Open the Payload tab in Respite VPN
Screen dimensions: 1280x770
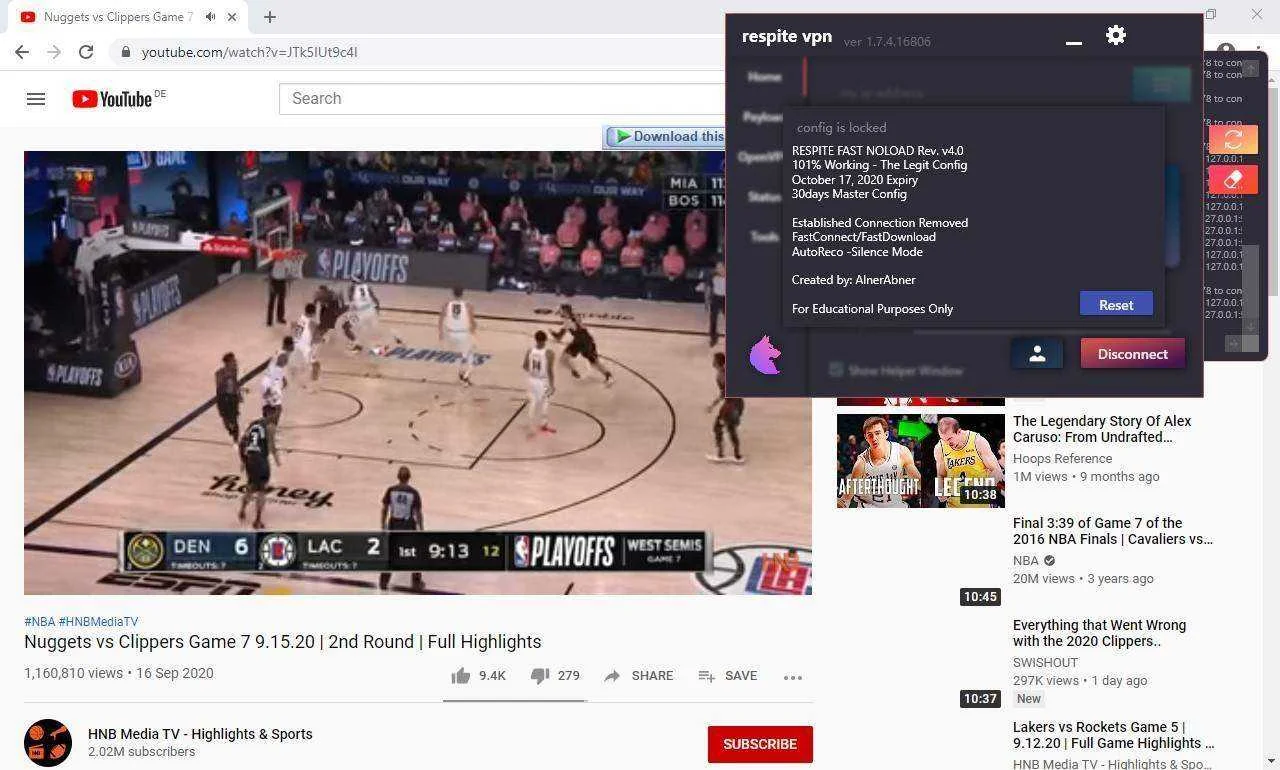point(762,117)
